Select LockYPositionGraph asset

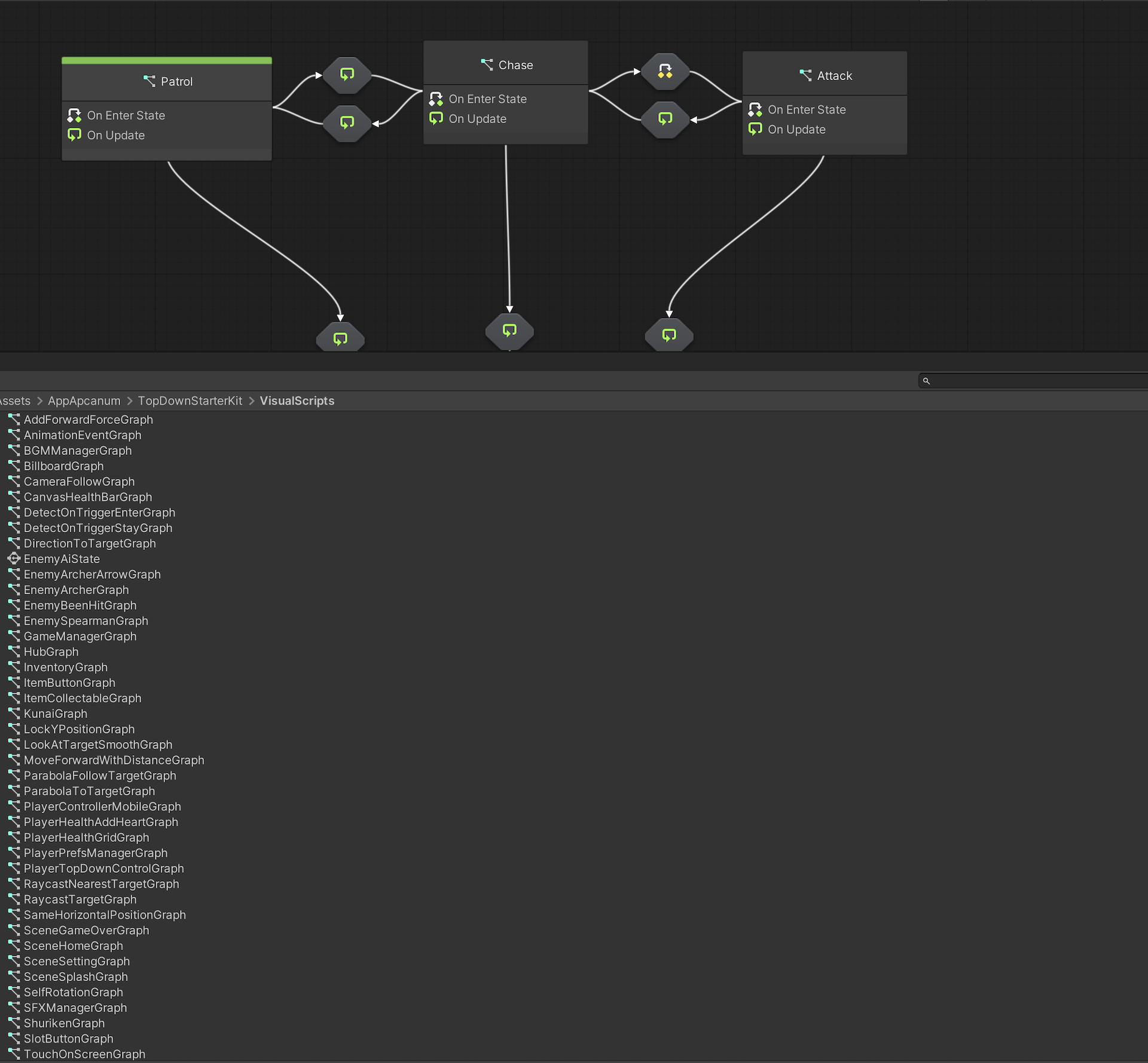coord(79,729)
